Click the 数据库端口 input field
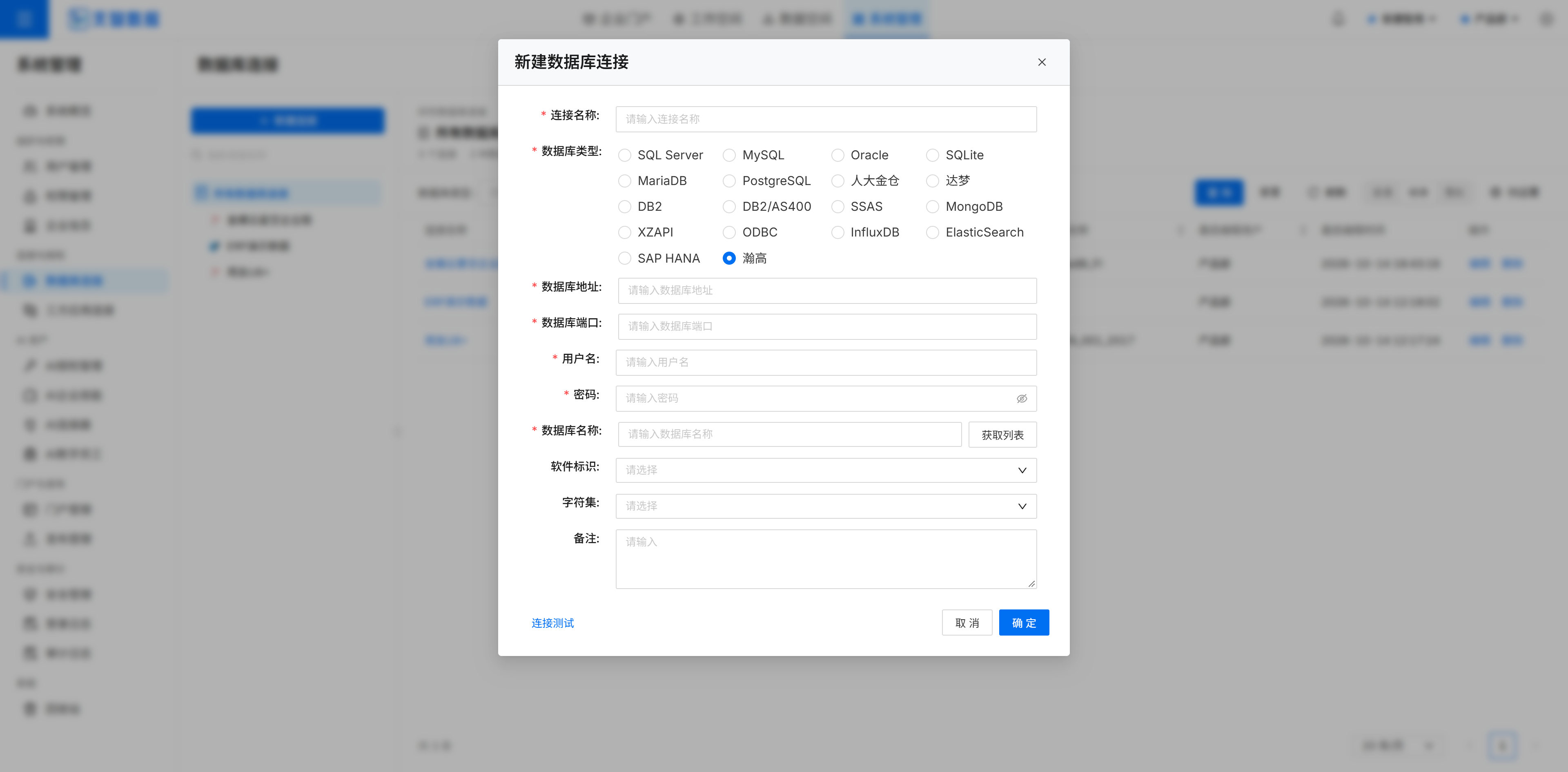 [x=827, y=326]
